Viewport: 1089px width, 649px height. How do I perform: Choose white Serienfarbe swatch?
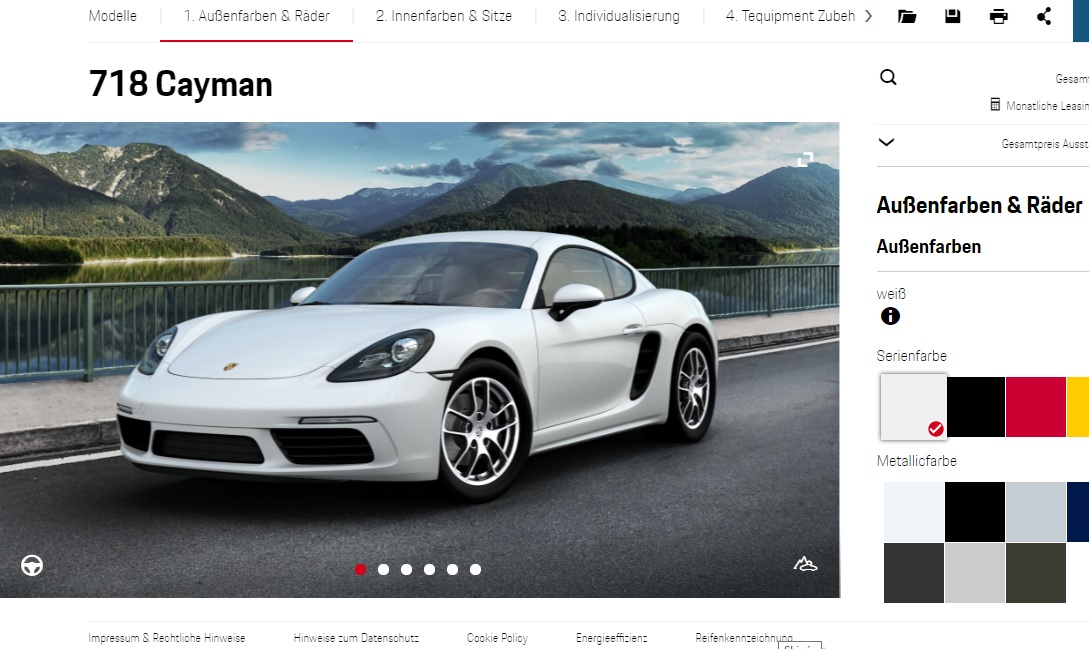coord(913,406)
